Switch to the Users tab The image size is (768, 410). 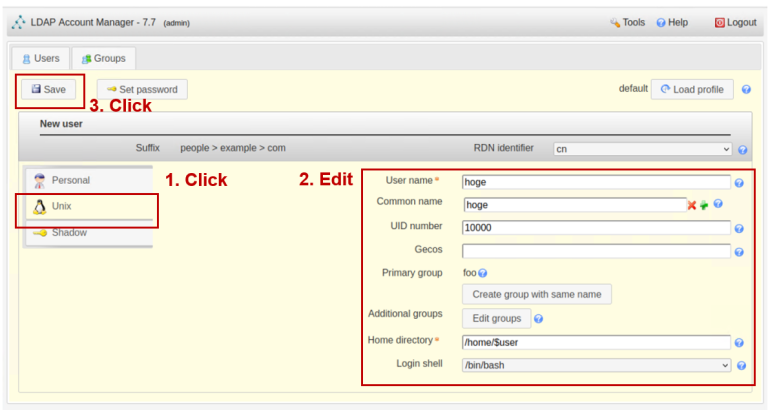tap(41, 59)
